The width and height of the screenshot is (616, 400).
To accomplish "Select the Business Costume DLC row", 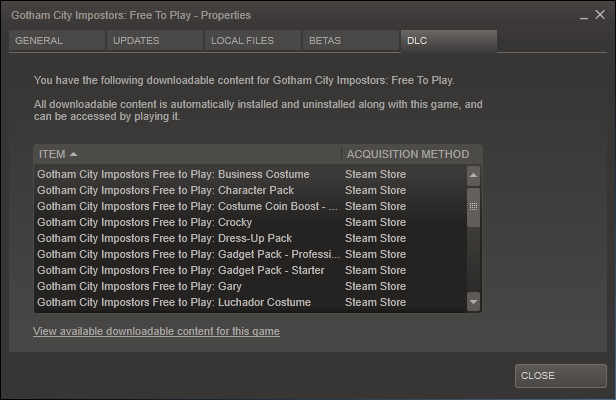I will (x=250, y=174).
